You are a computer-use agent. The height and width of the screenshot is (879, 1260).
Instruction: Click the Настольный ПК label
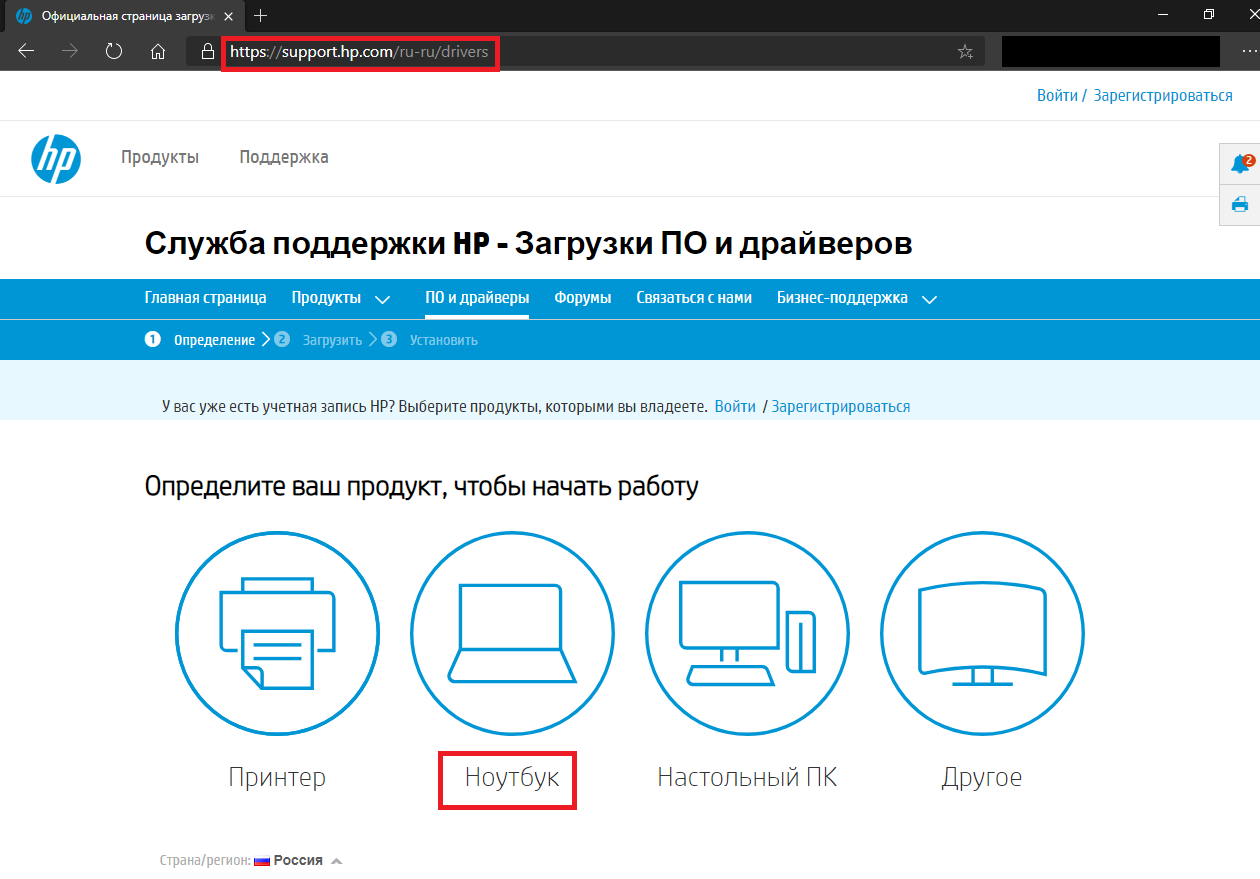click(747, 777)
